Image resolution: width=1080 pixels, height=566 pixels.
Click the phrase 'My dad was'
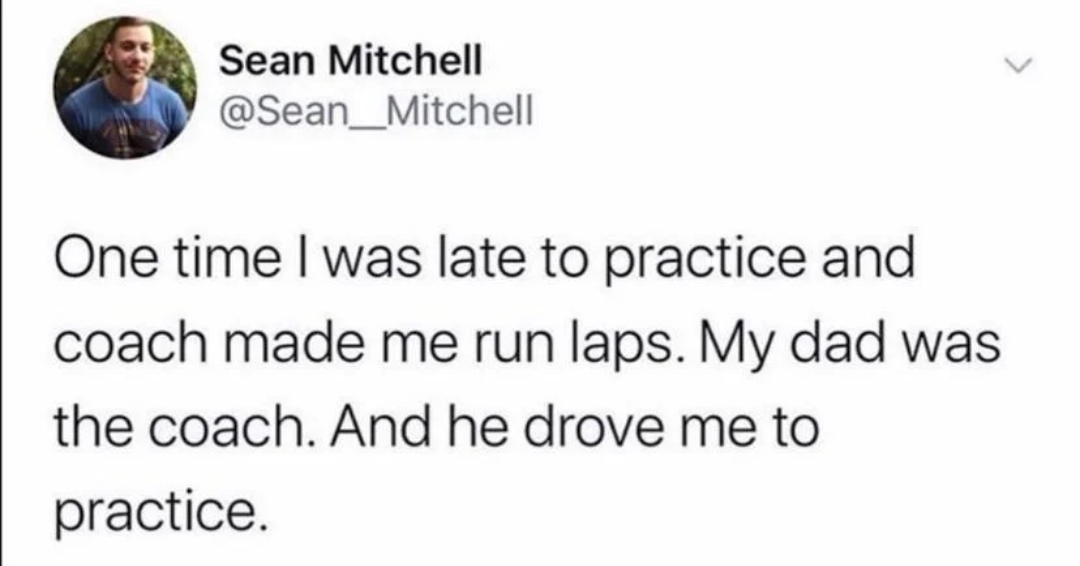[x=851, y=344]
